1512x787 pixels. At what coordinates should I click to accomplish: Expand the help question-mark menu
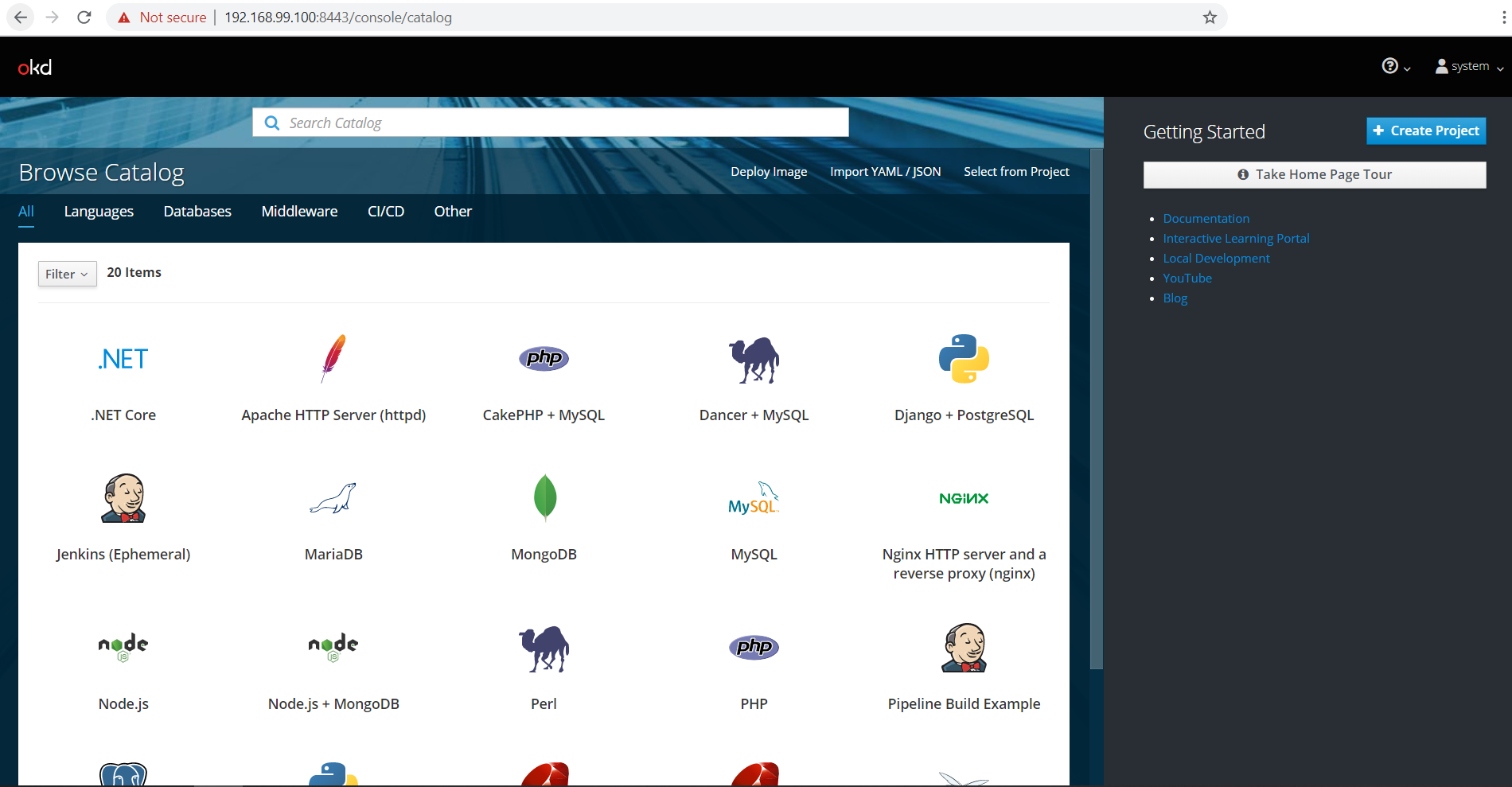click(1396, 66)
